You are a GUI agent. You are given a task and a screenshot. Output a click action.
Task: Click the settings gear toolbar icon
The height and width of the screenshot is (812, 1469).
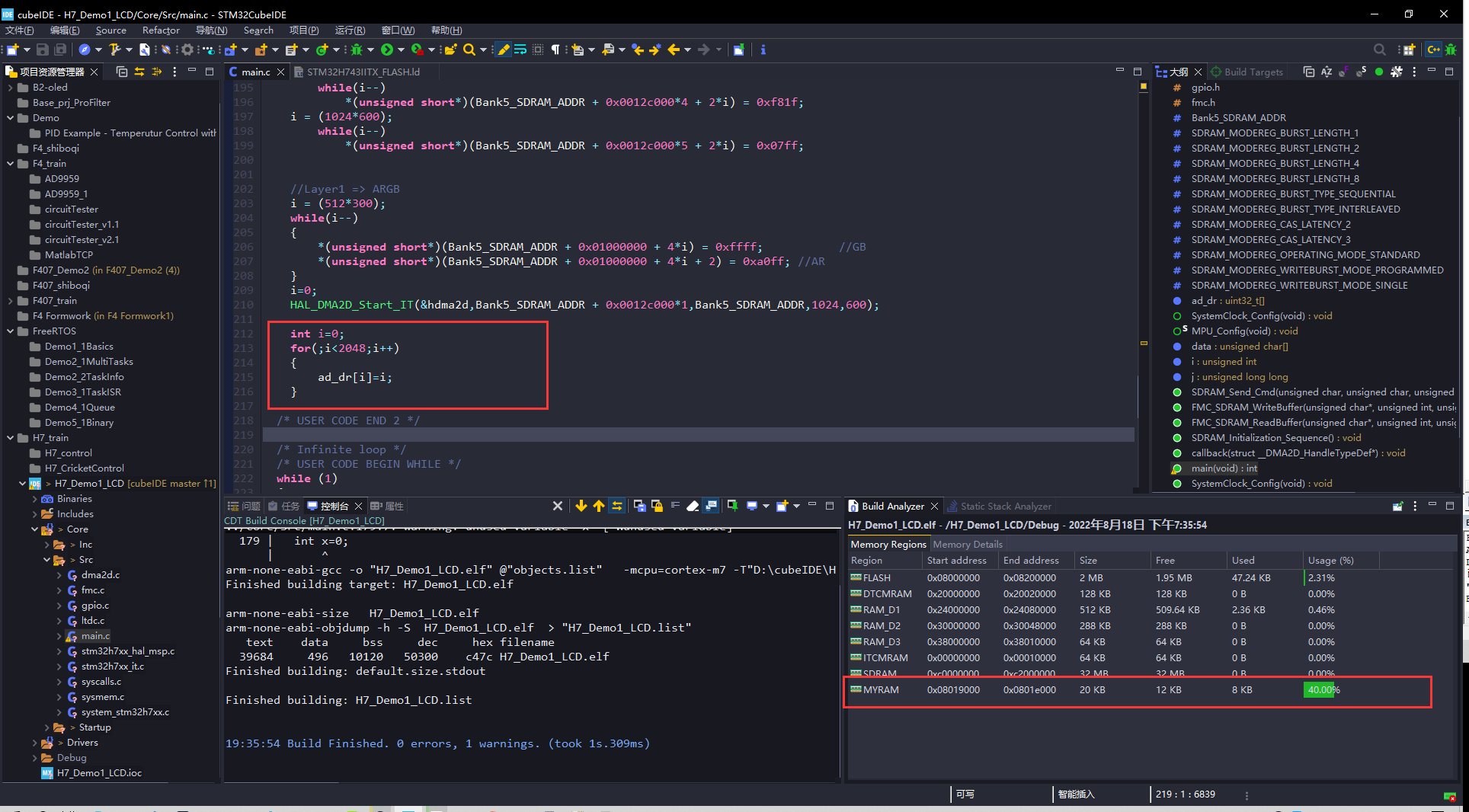187,50
